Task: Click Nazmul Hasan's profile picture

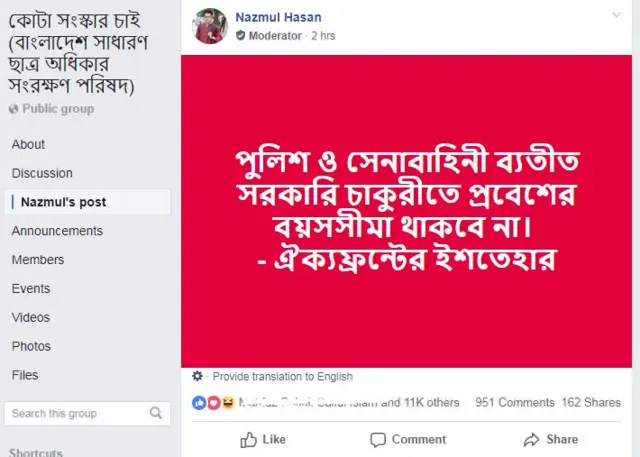Action: [211, 25]
